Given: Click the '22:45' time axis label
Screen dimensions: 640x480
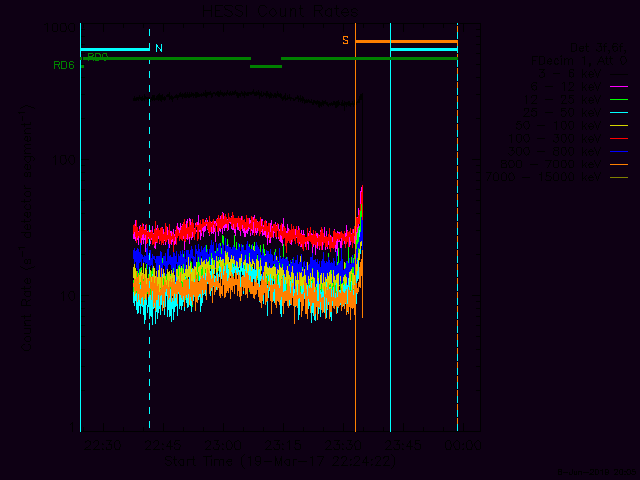Looking at the screenshot, I should coord(163,445).
